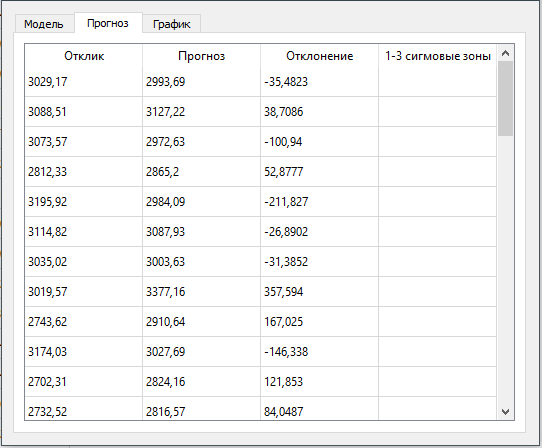Click the deviation cell 121,853
The image size is (542, 448).
(x=319, y=382)
